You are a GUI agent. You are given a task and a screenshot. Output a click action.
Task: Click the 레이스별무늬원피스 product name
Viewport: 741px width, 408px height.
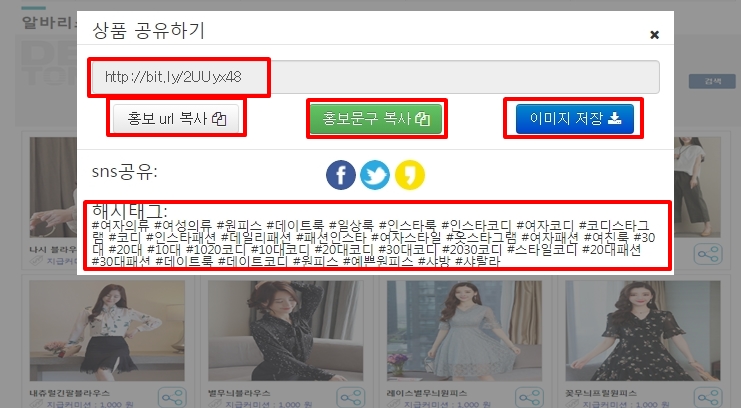pos(427,393)
